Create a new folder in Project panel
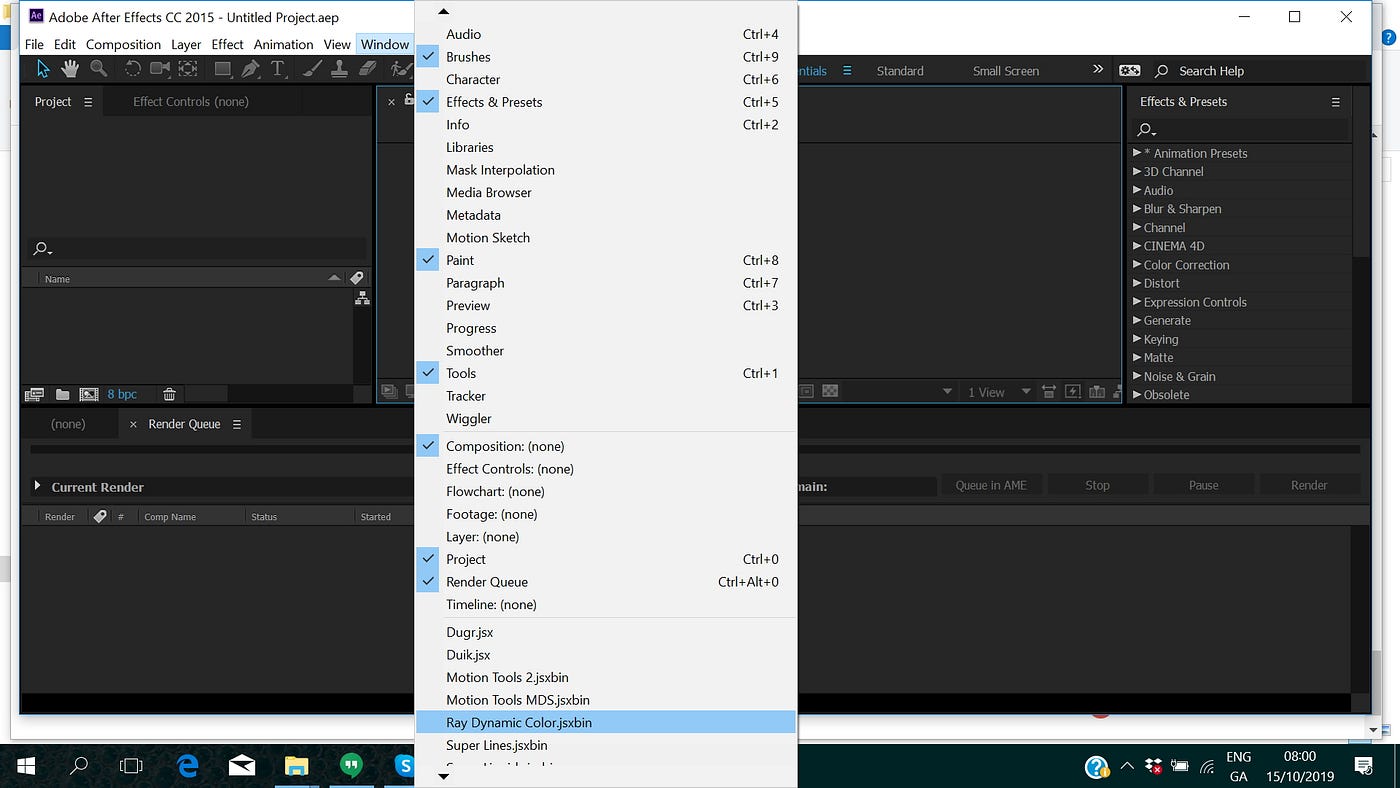The width and height of the screenshot is (1400, 788). click(62, 394)
